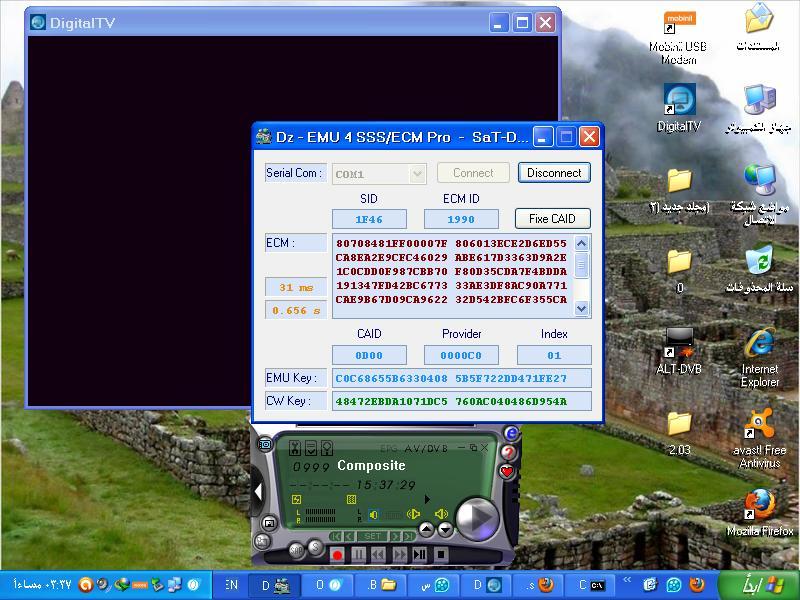The height and width of the screenshot is (600, 800).
Task: Open the folder named 0
Action: click(680, 271)
